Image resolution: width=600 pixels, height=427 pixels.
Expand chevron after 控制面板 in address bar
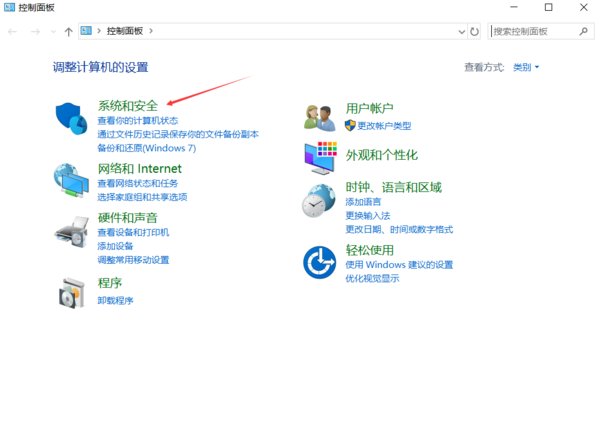(151, 31)
